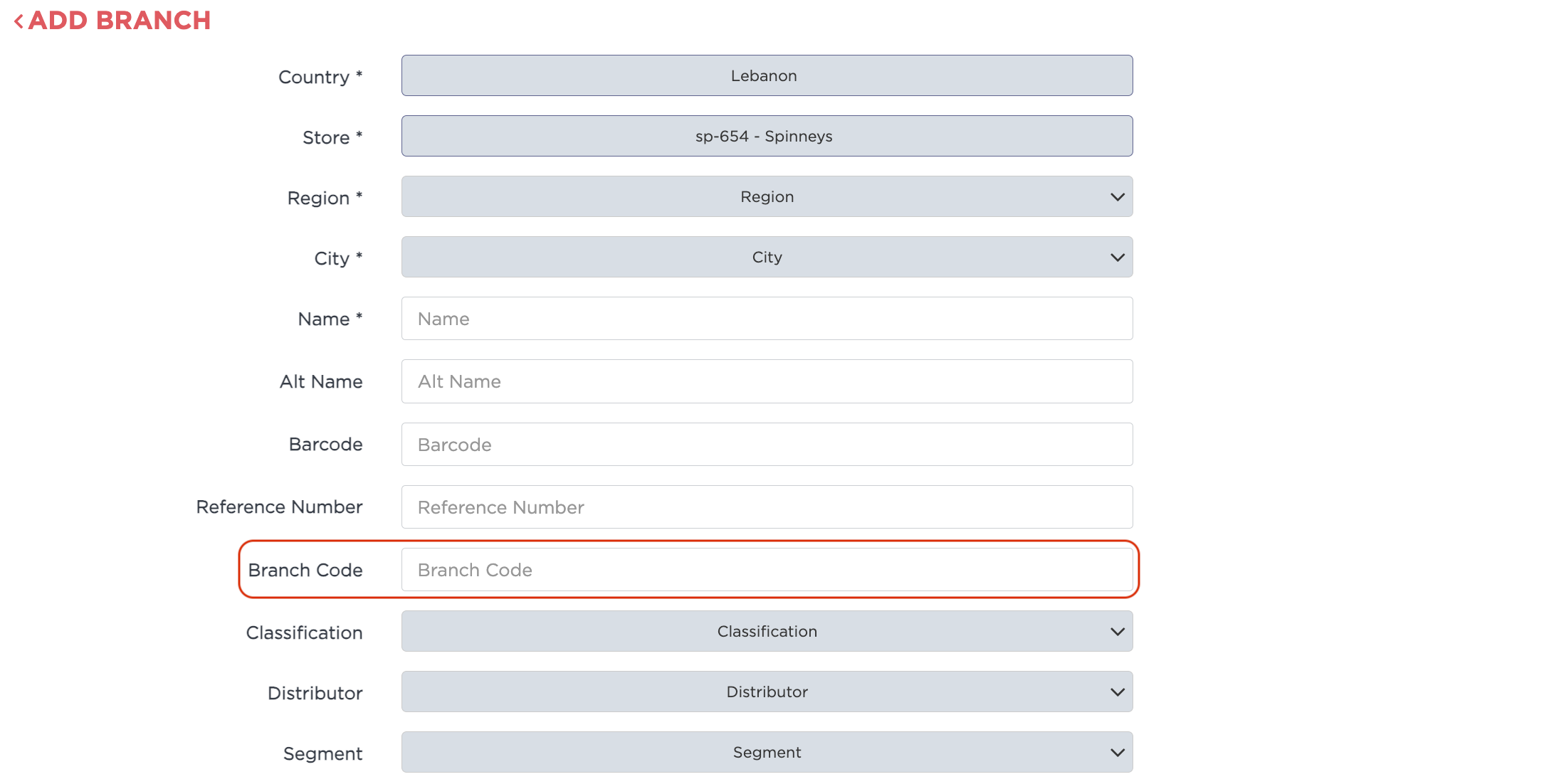Screen dimensions: 1544x784
Task: Click the Classification dropdown chevron arrow
Action: tap(1117, 632)
